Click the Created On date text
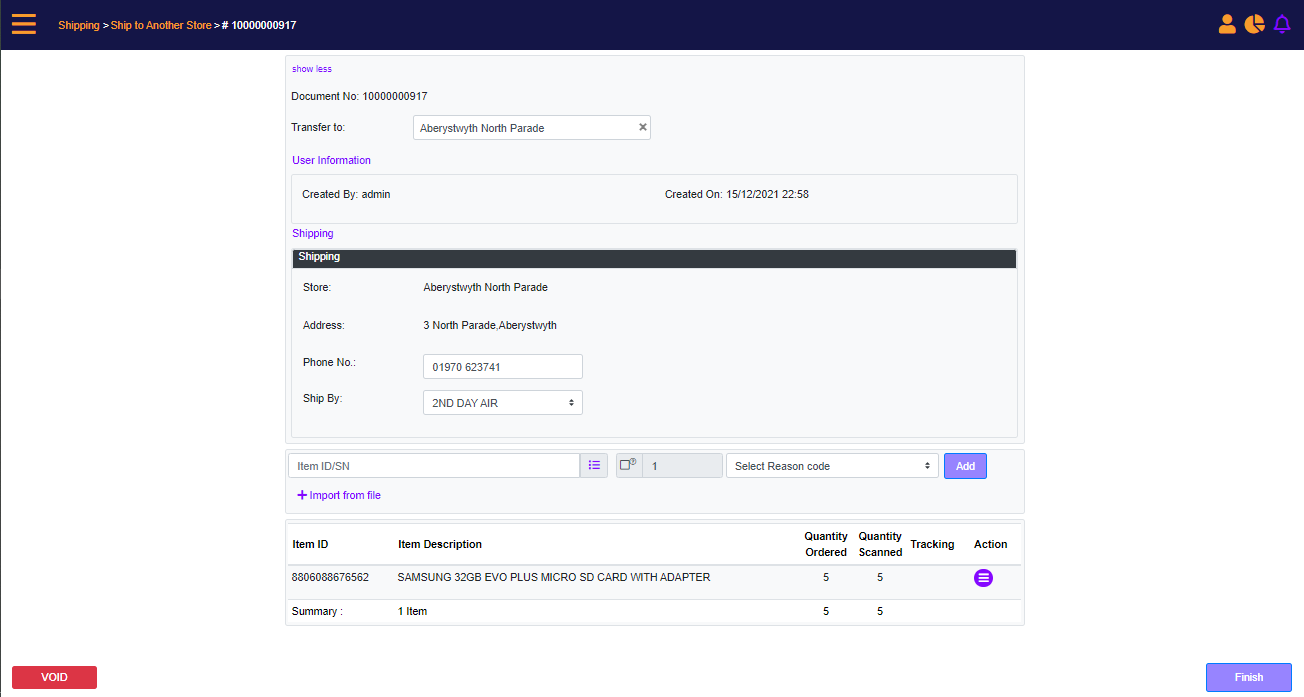Viewport: 1304px width, 697px height. point(737,194)
